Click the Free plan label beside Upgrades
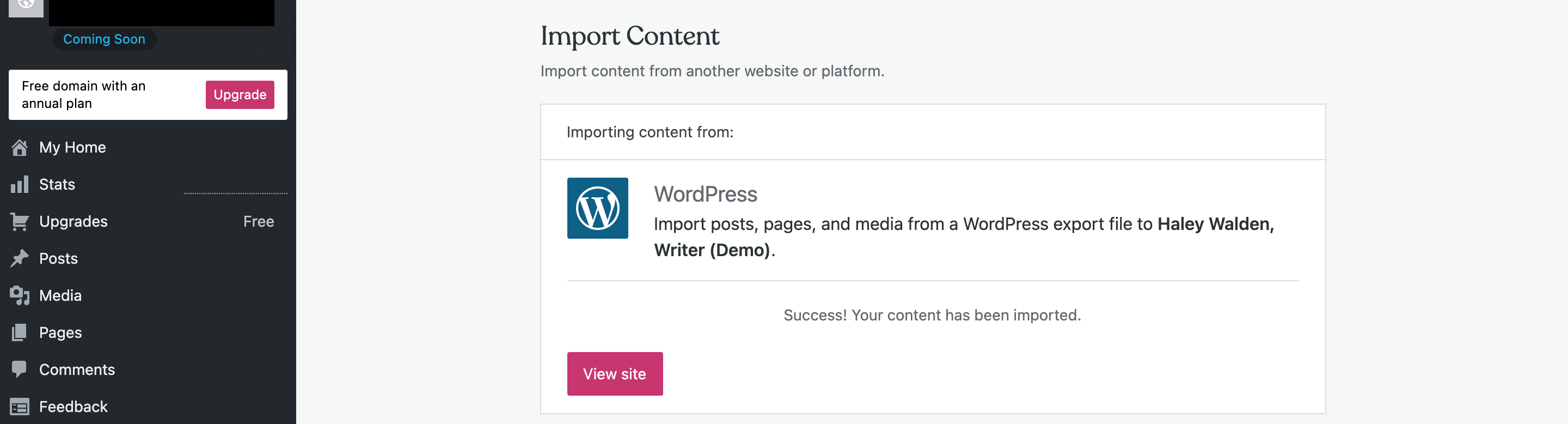 pyautogui.click(x=258, y=222)
